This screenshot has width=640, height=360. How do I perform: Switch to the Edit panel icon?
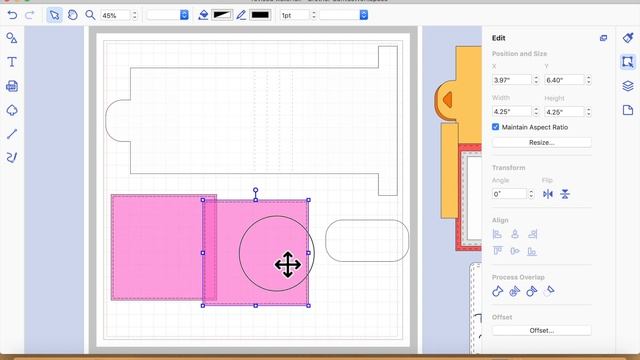(628, 62)
